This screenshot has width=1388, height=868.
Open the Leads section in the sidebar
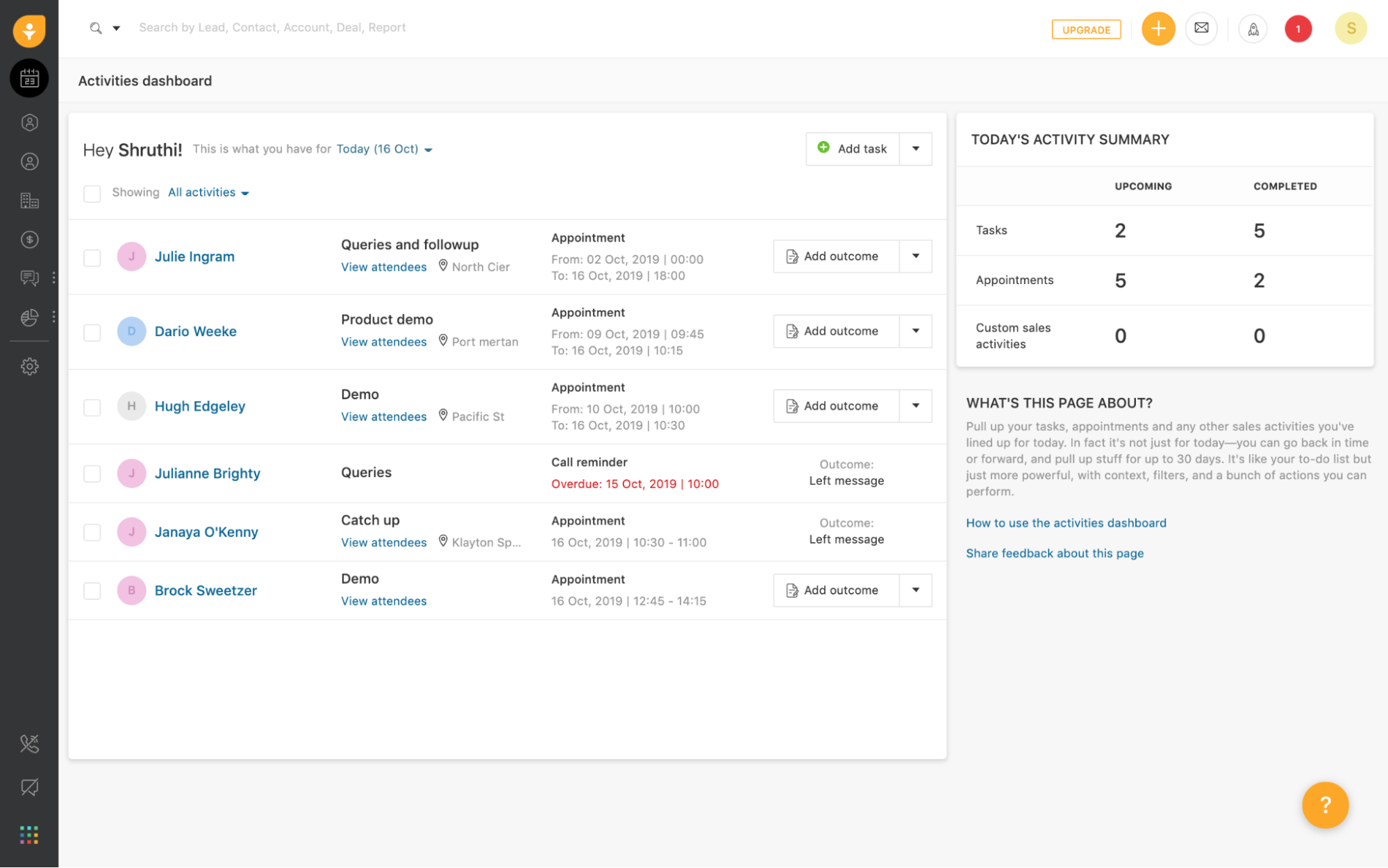click(x=29, y=122)
